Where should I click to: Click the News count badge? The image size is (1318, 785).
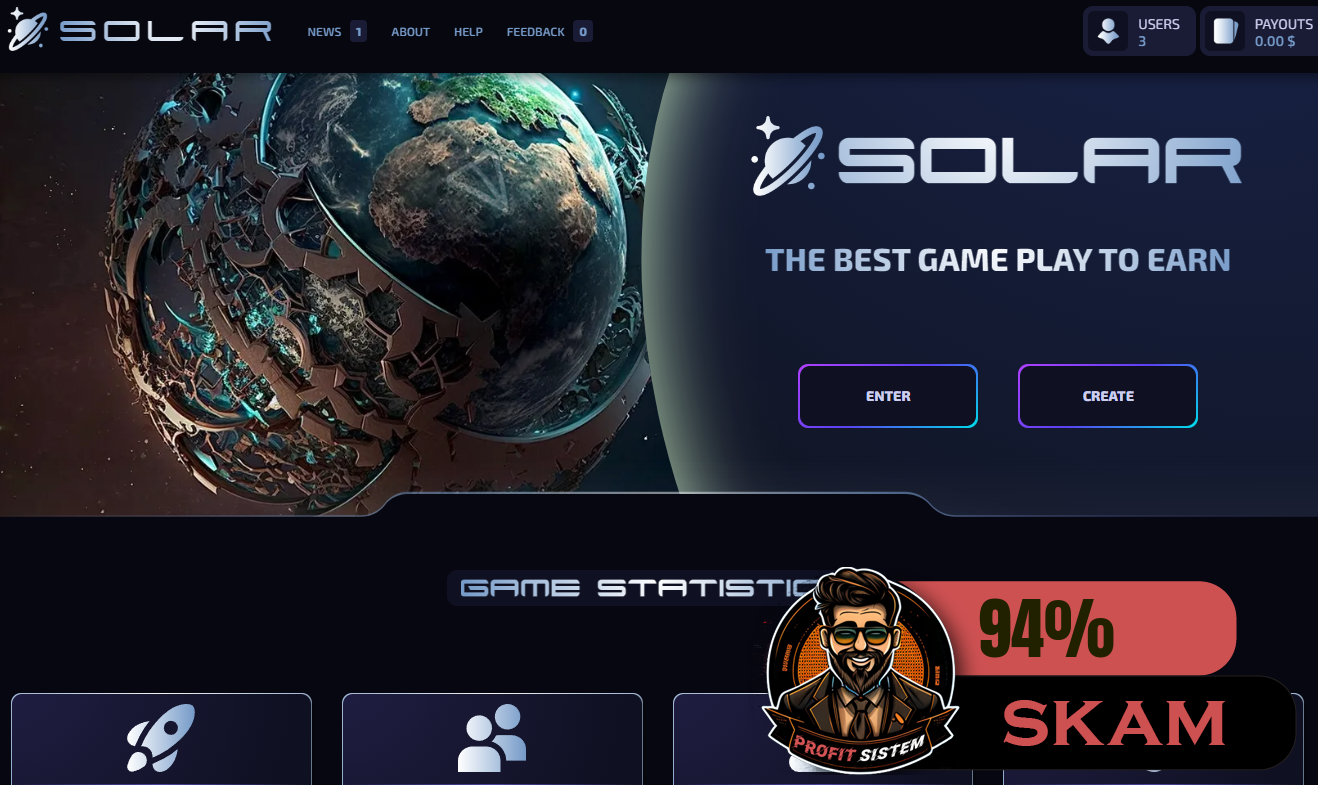coord(358,32)
